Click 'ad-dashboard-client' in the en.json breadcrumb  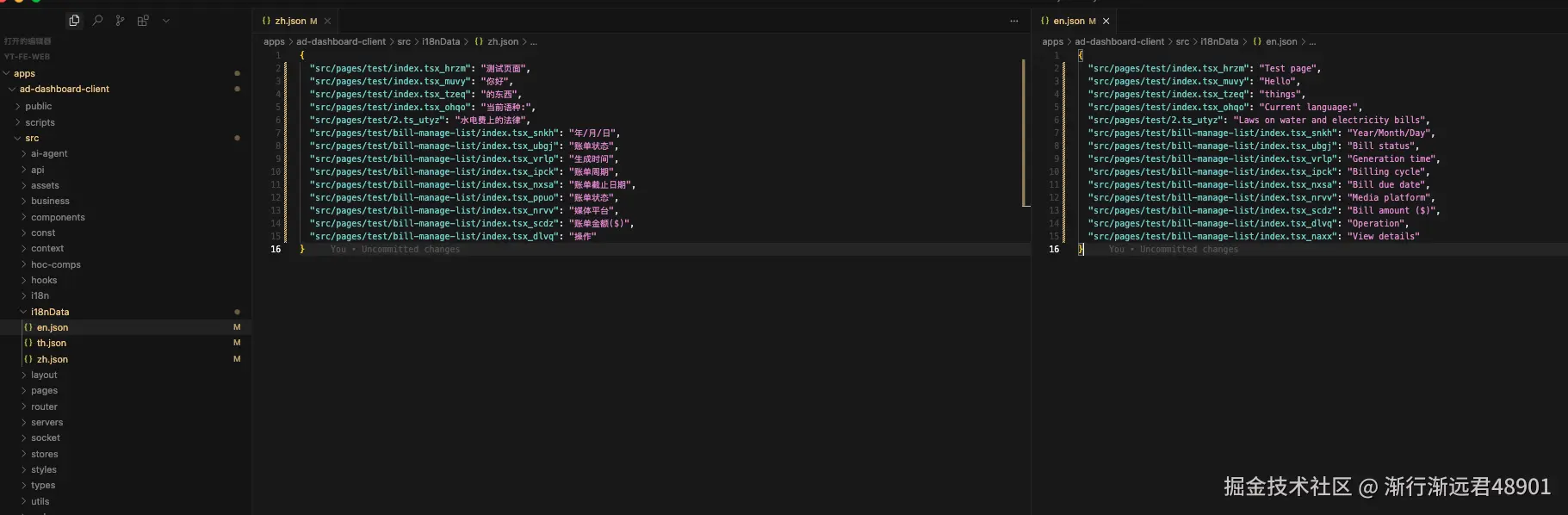point(1119,42)
